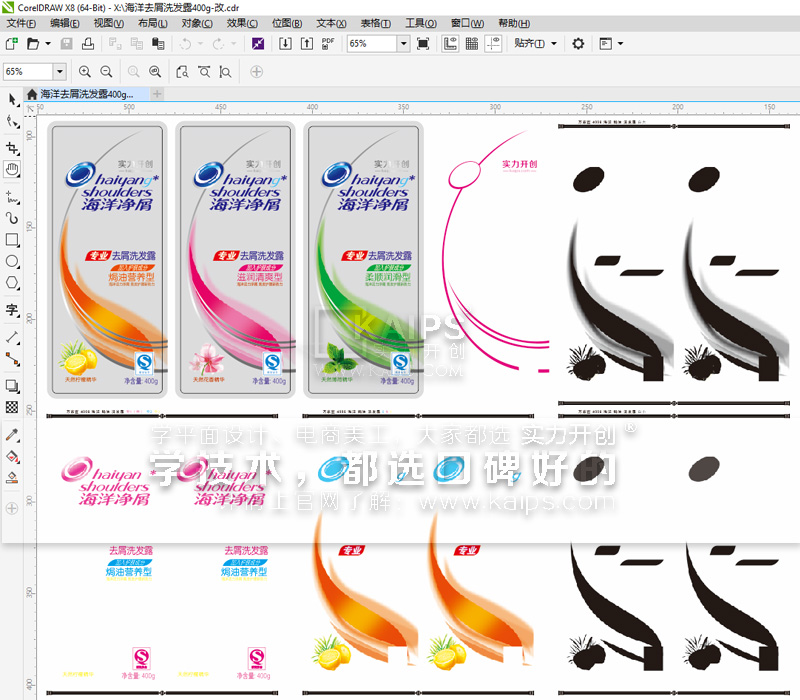
Task: Open the 位图 menu
Action: tap(287, 23)
